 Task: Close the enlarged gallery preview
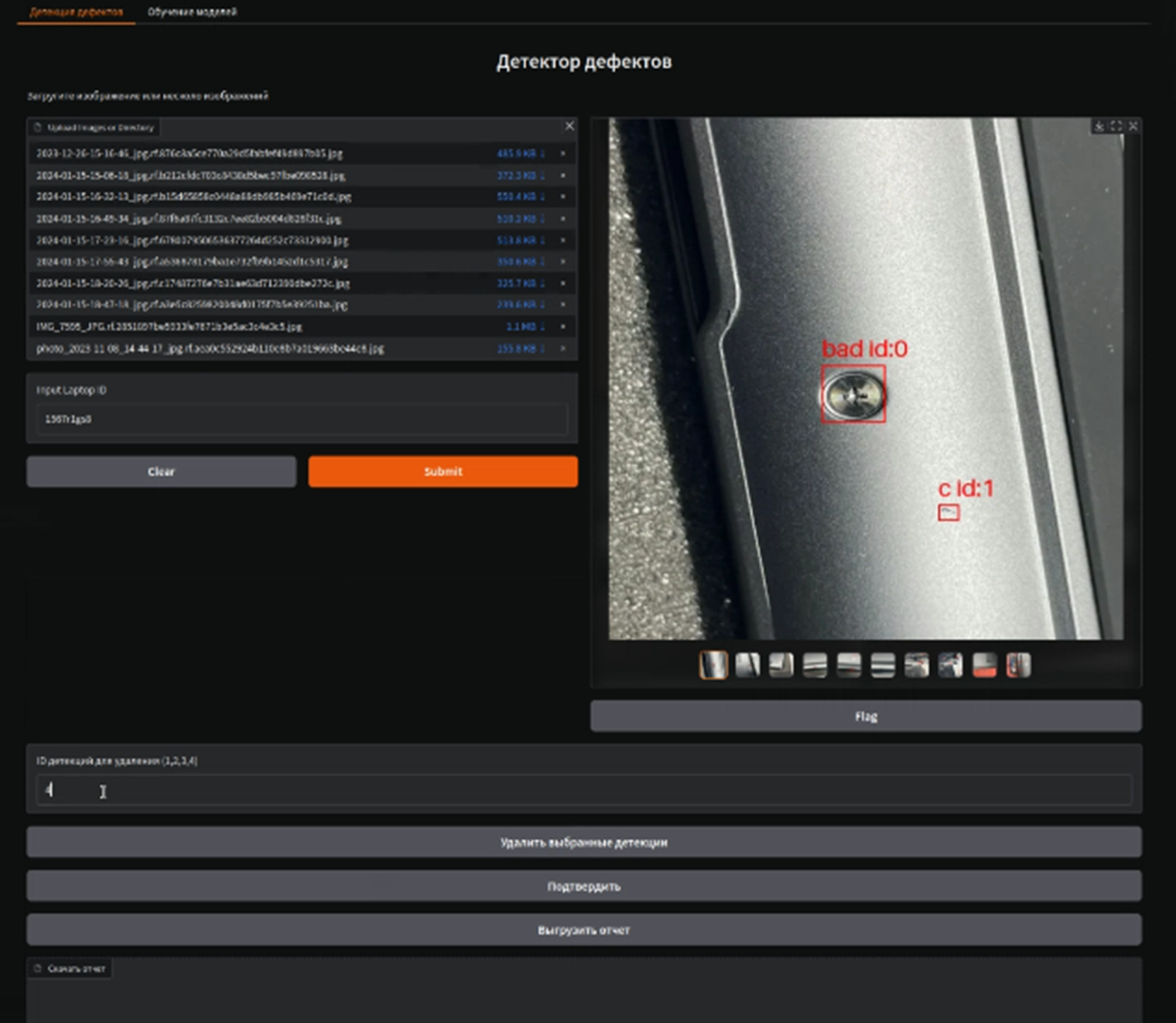tap(1133, 126)
